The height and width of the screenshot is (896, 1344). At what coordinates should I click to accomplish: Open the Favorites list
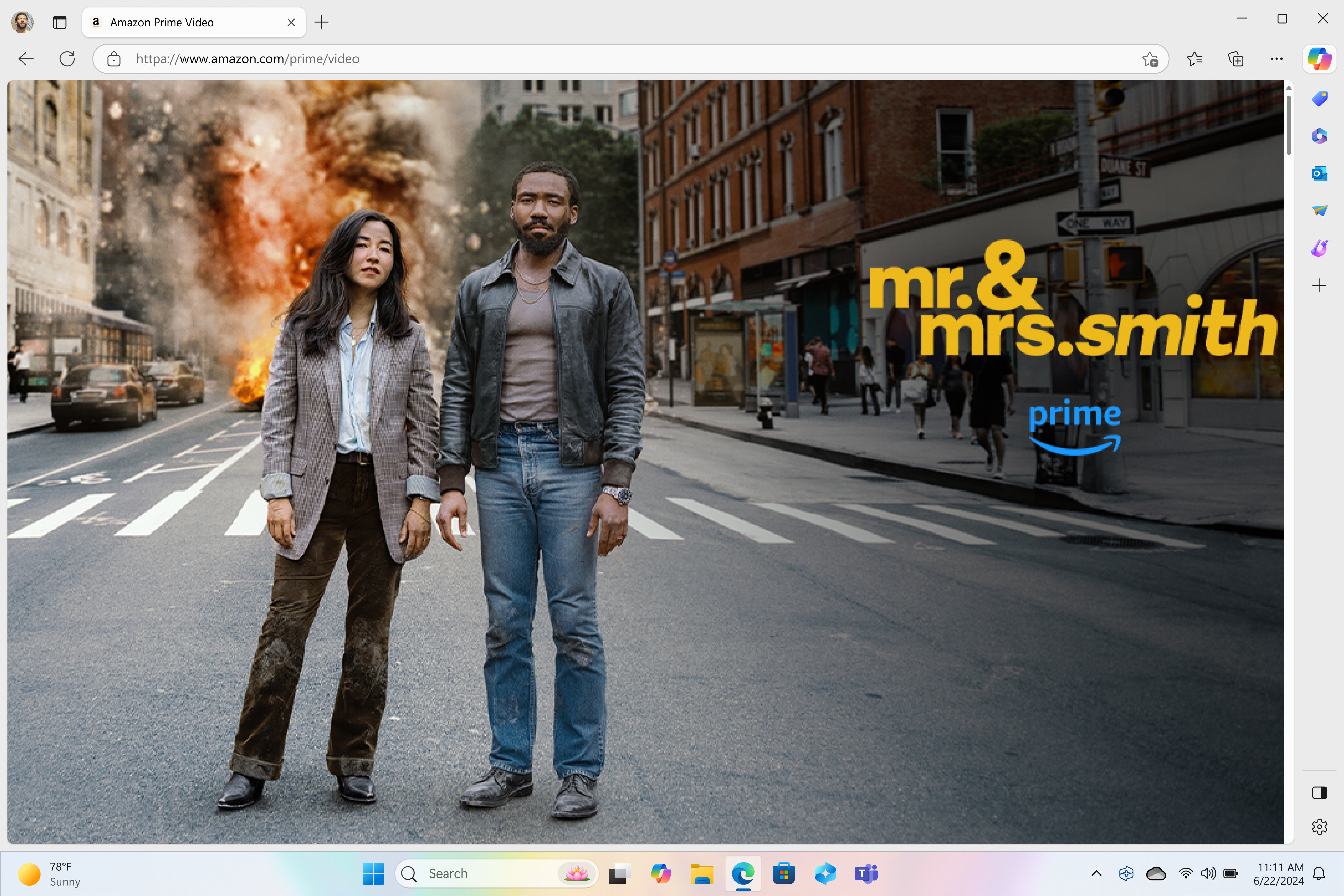[x=1194, y=59]
